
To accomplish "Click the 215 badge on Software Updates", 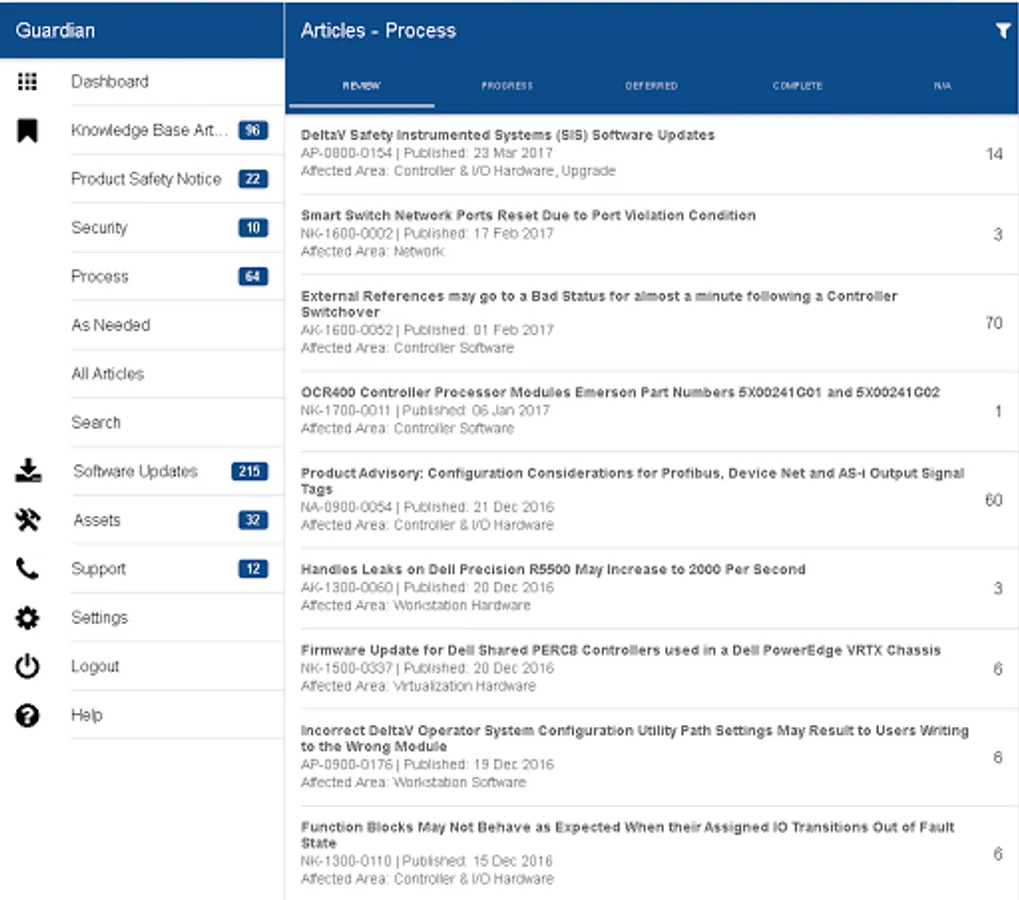I will pyautogui.click(x=250, y=471).
